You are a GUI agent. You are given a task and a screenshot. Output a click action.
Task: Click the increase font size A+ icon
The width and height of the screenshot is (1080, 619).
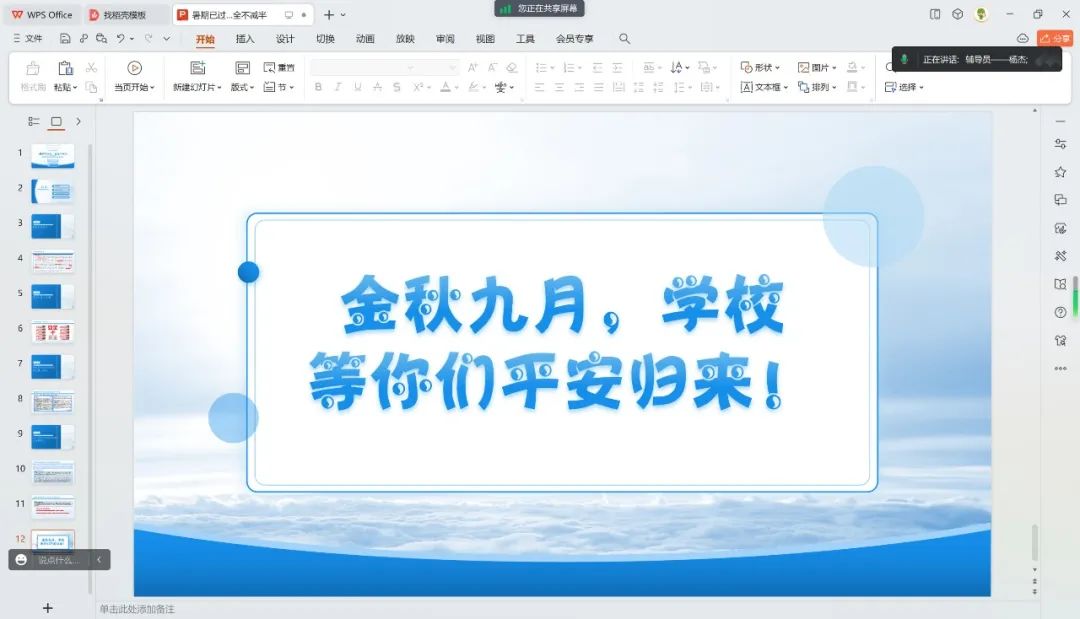coord(472,67)
